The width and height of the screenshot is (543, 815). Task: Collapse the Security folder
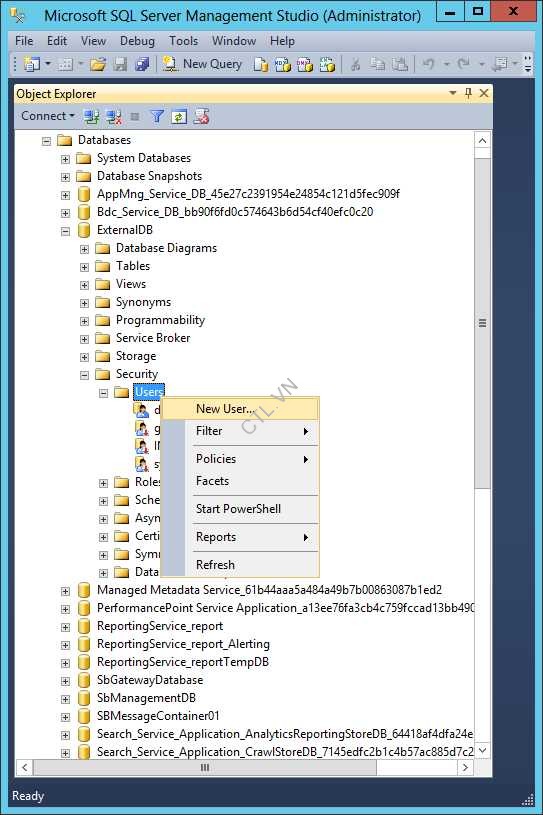84,375
